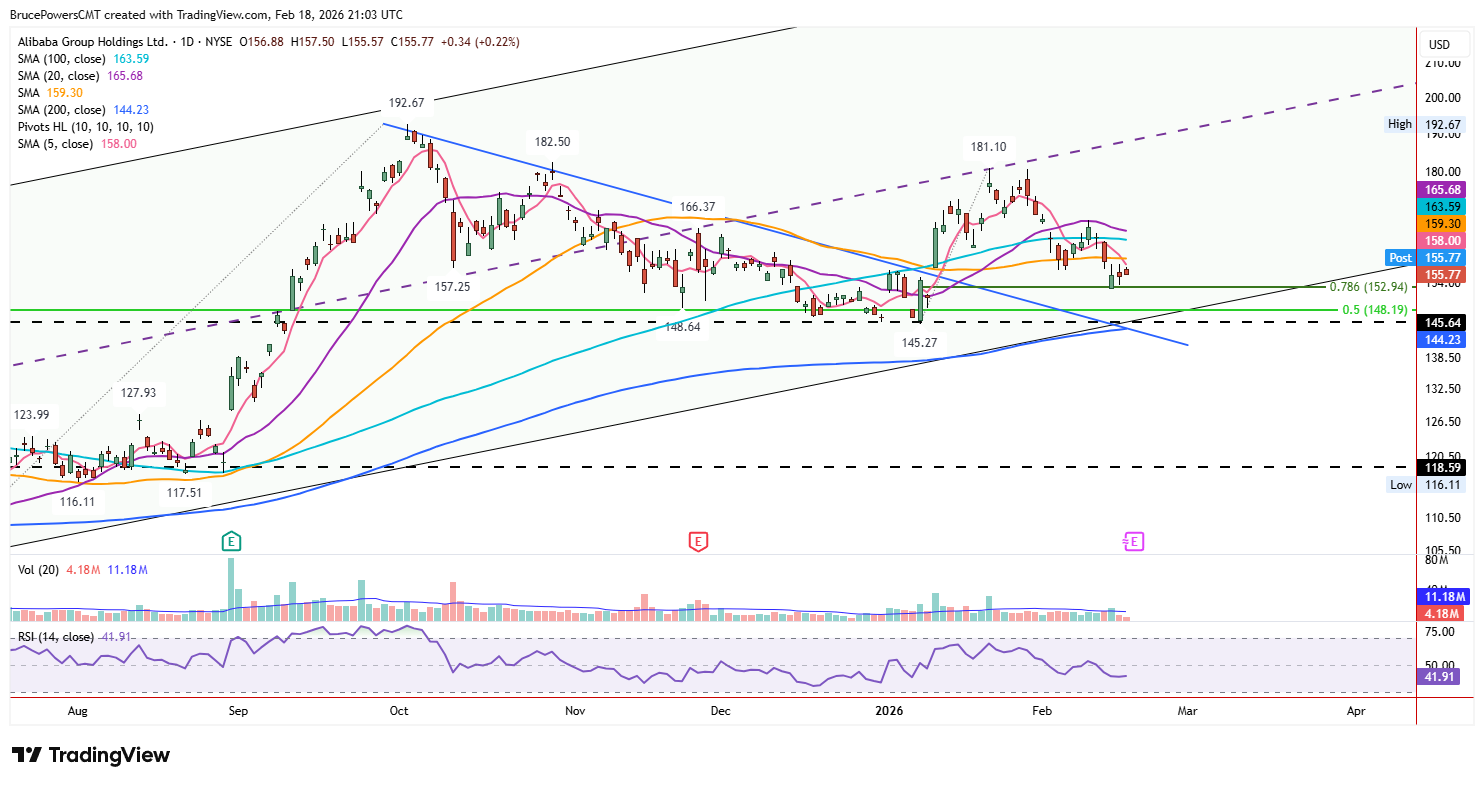
Task: Click the pink 158.00 price axis tag
Action: pyautogui.click(x=1443, y=240)
